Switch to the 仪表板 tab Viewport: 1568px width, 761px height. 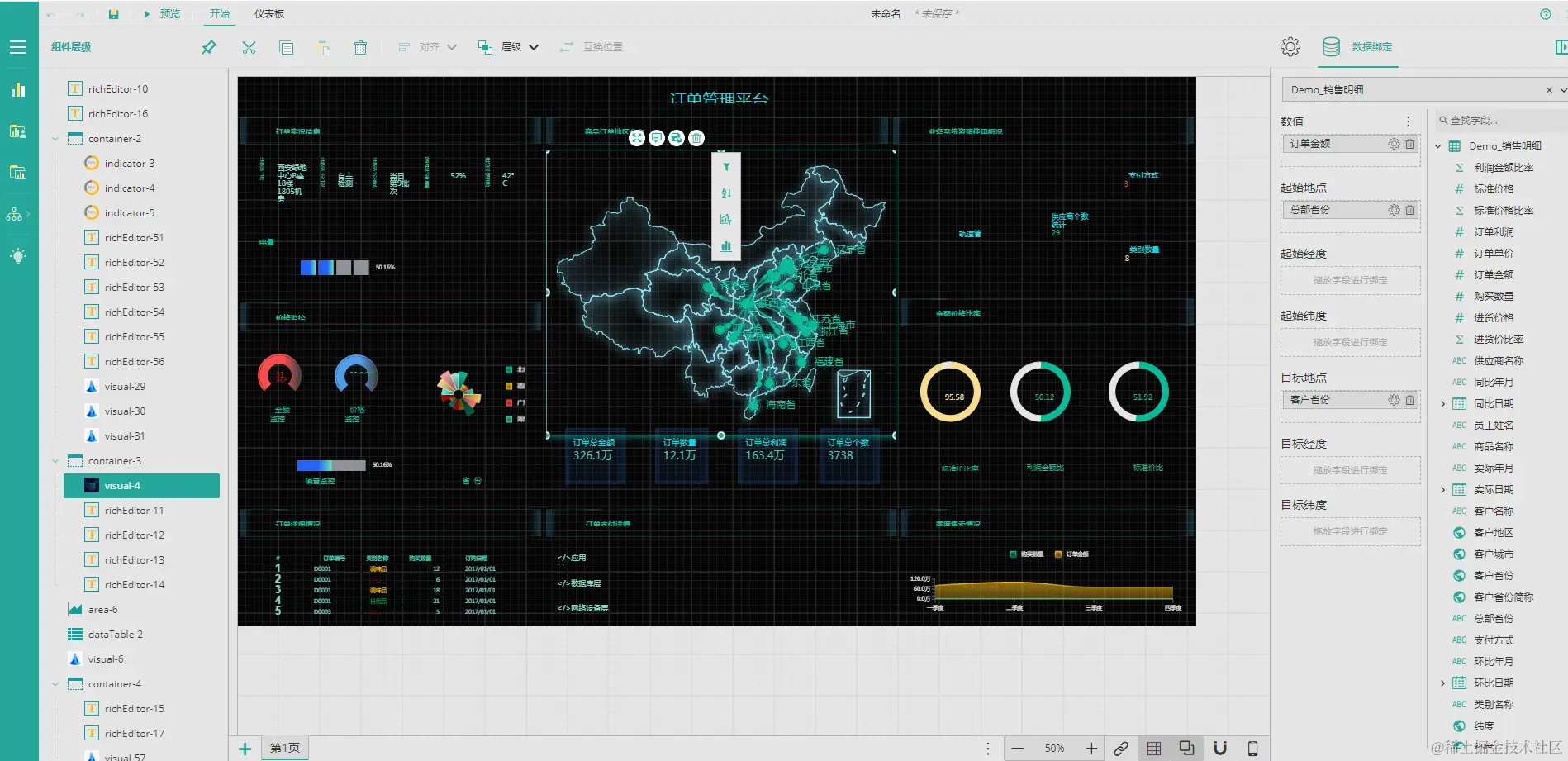coord(269,14)
